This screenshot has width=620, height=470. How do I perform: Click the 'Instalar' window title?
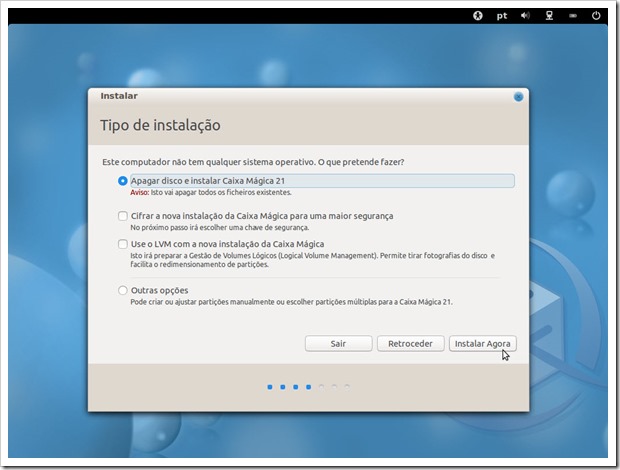(119, 96)
